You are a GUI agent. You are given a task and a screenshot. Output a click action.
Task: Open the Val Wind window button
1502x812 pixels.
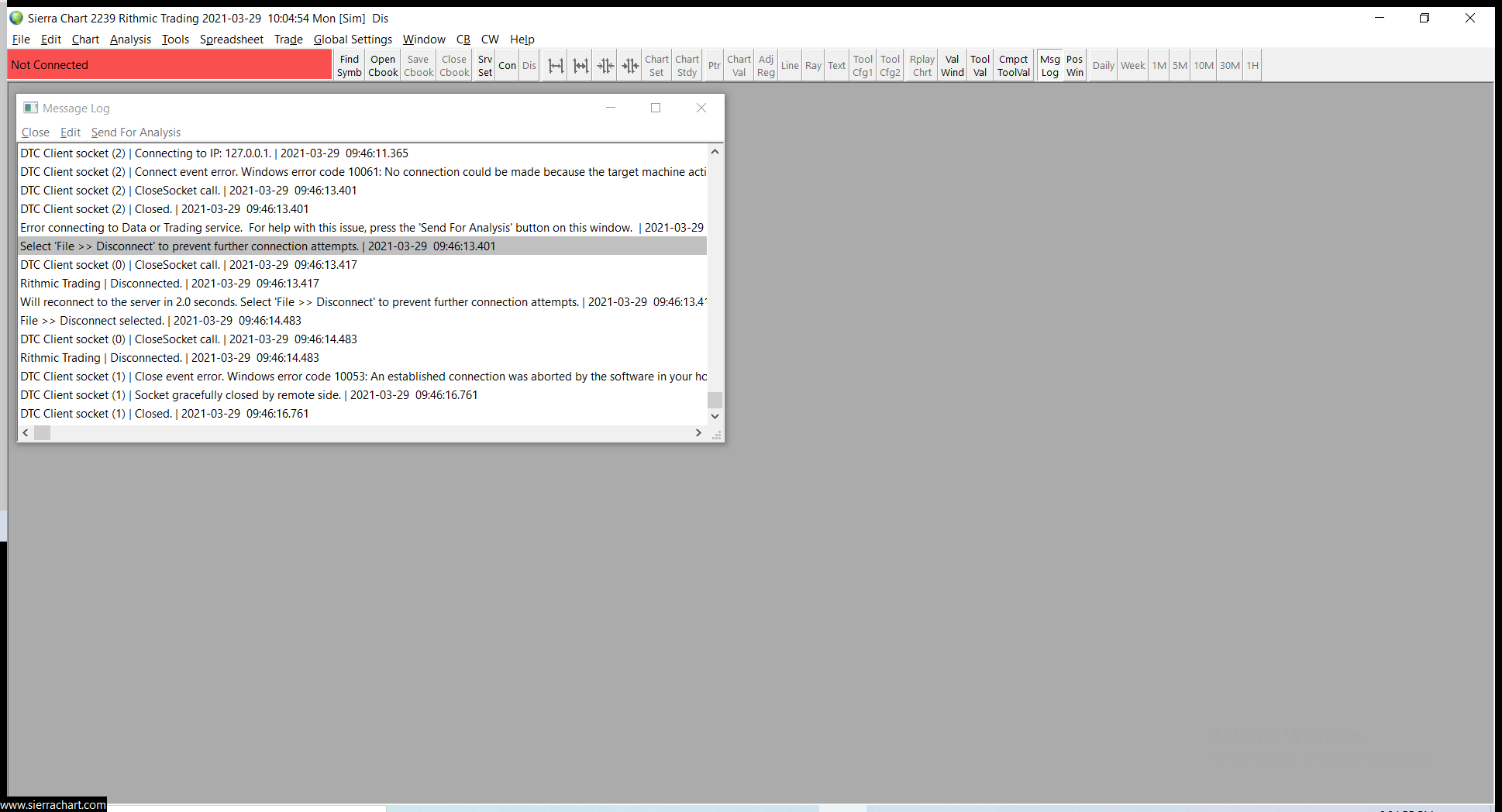tap(953, 66)
